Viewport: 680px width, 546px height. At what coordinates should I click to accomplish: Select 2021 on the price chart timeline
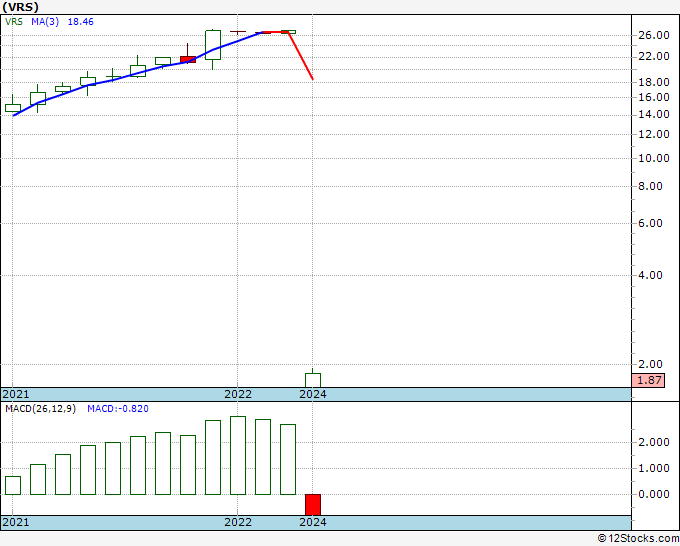(16, 395)
